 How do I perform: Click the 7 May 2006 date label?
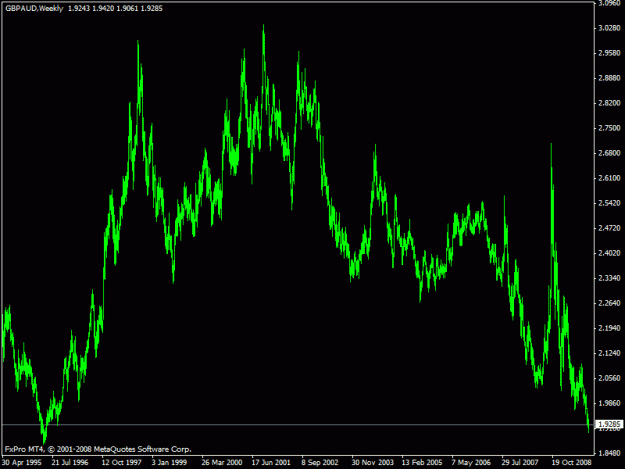click(x=471, y=463)
